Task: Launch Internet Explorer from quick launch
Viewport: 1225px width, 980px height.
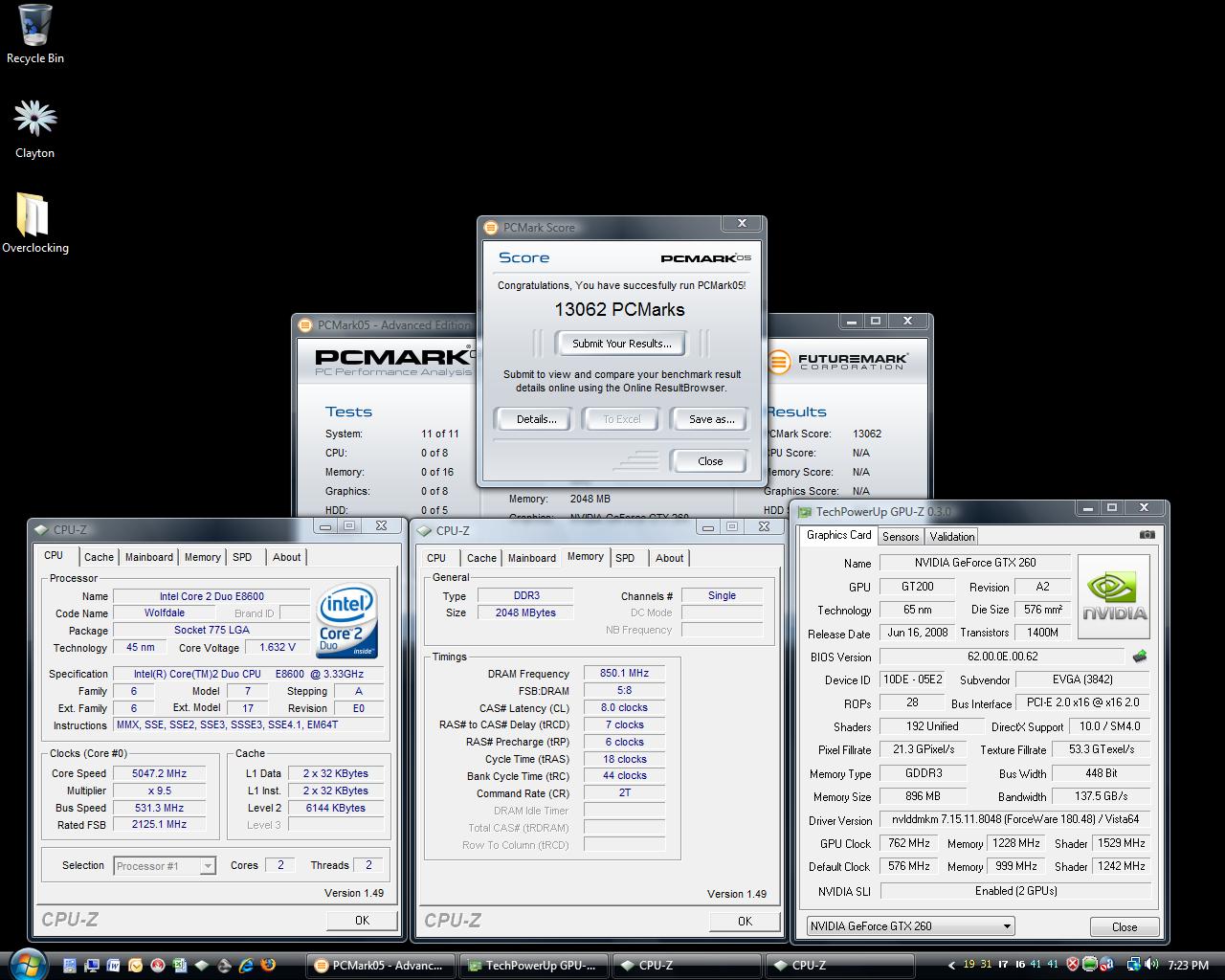Action: [x=246, y=965]
